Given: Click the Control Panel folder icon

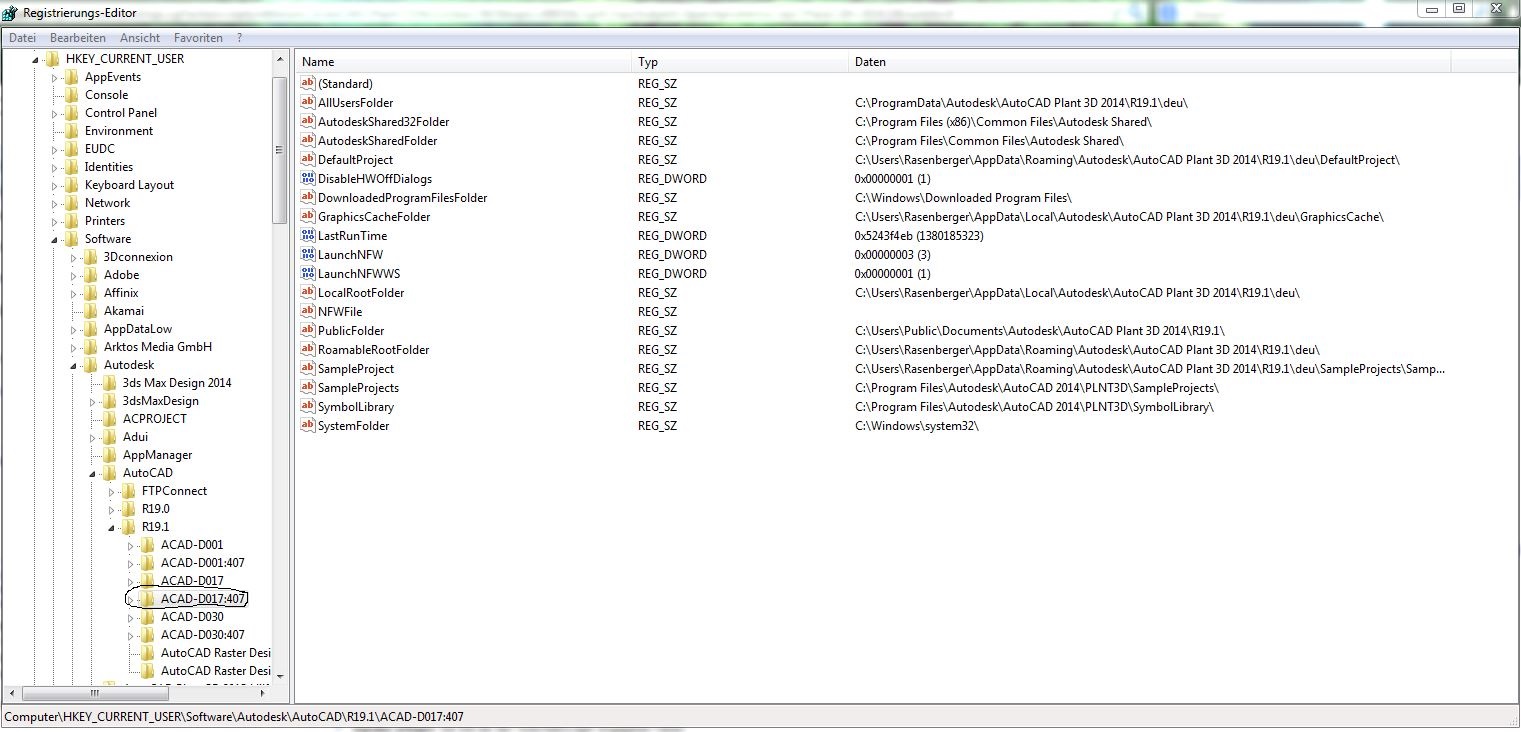Looking at the screenshot, I should [72, 113].
